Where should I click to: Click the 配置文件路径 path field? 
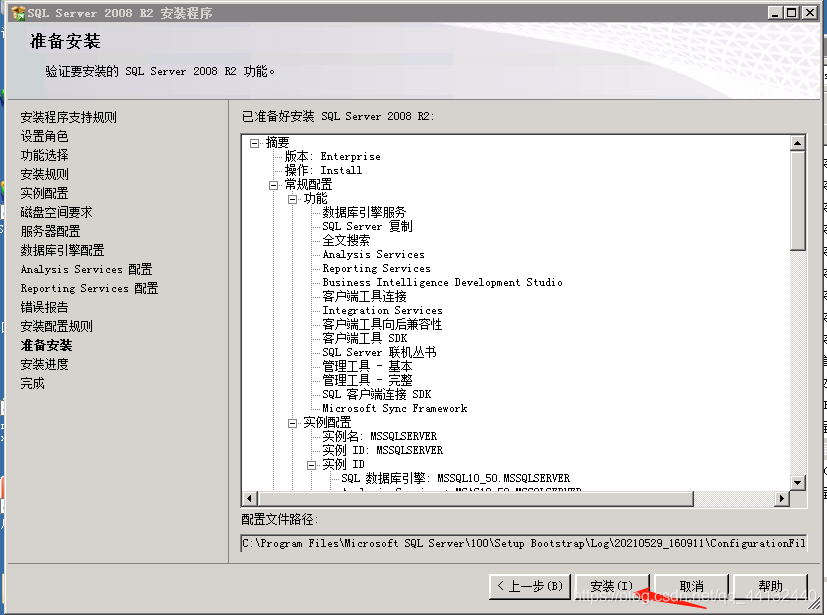[x=524, y=543]
